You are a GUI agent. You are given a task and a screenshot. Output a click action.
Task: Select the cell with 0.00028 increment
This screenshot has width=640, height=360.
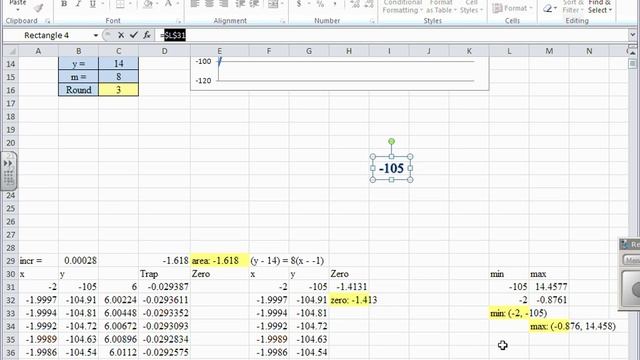coord(78,260)
